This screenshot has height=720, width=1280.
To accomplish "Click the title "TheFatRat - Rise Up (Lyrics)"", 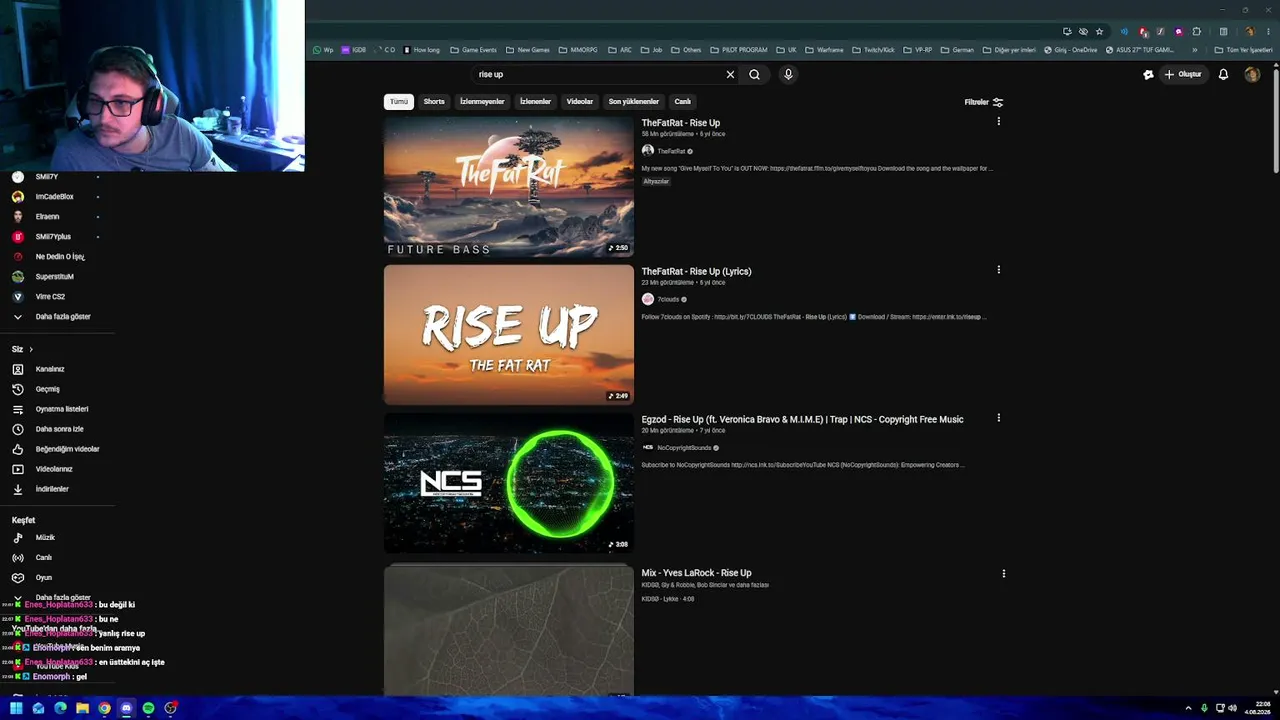I will (696, 271).
